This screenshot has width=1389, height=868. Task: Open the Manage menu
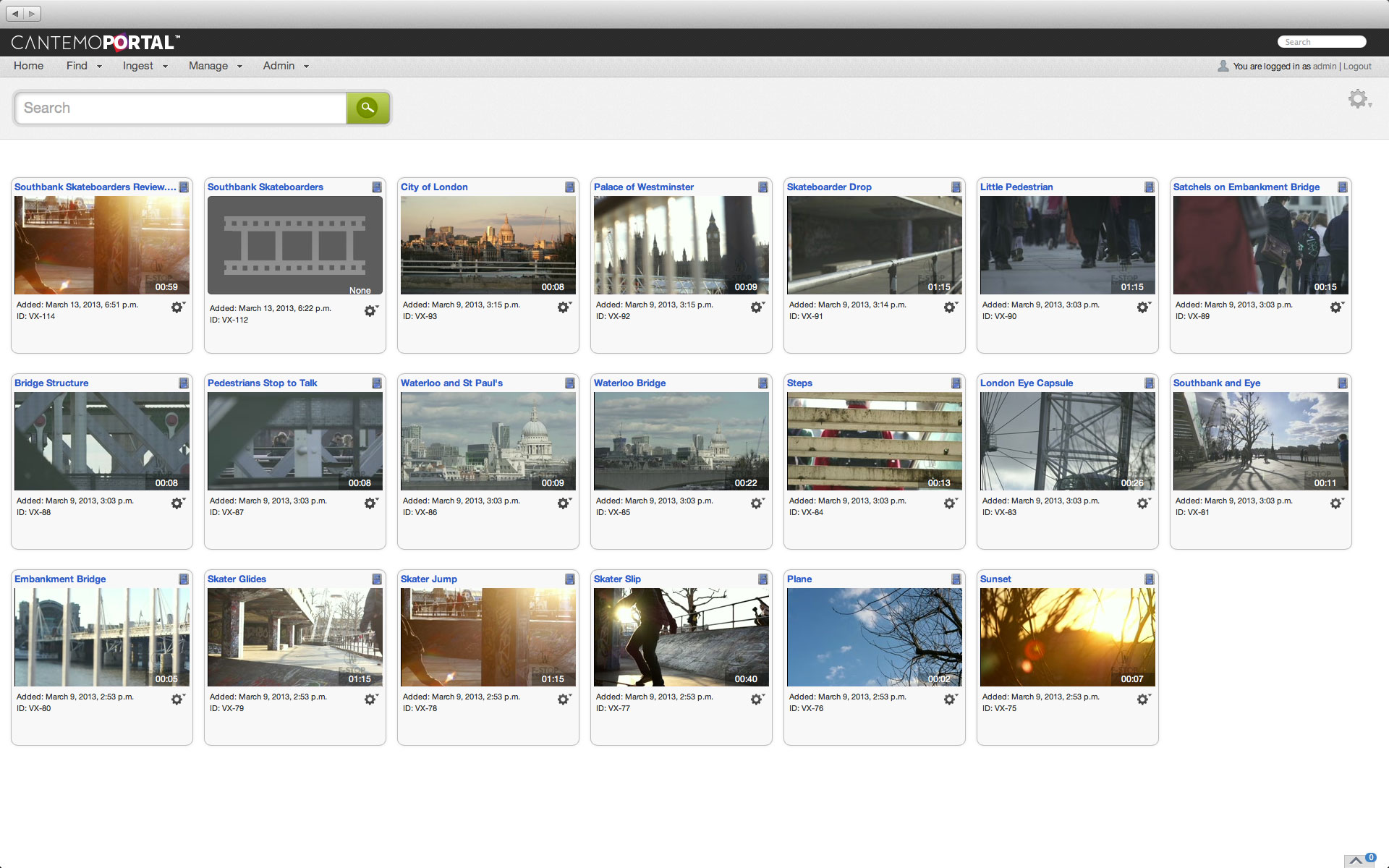(x=215, y=66)
